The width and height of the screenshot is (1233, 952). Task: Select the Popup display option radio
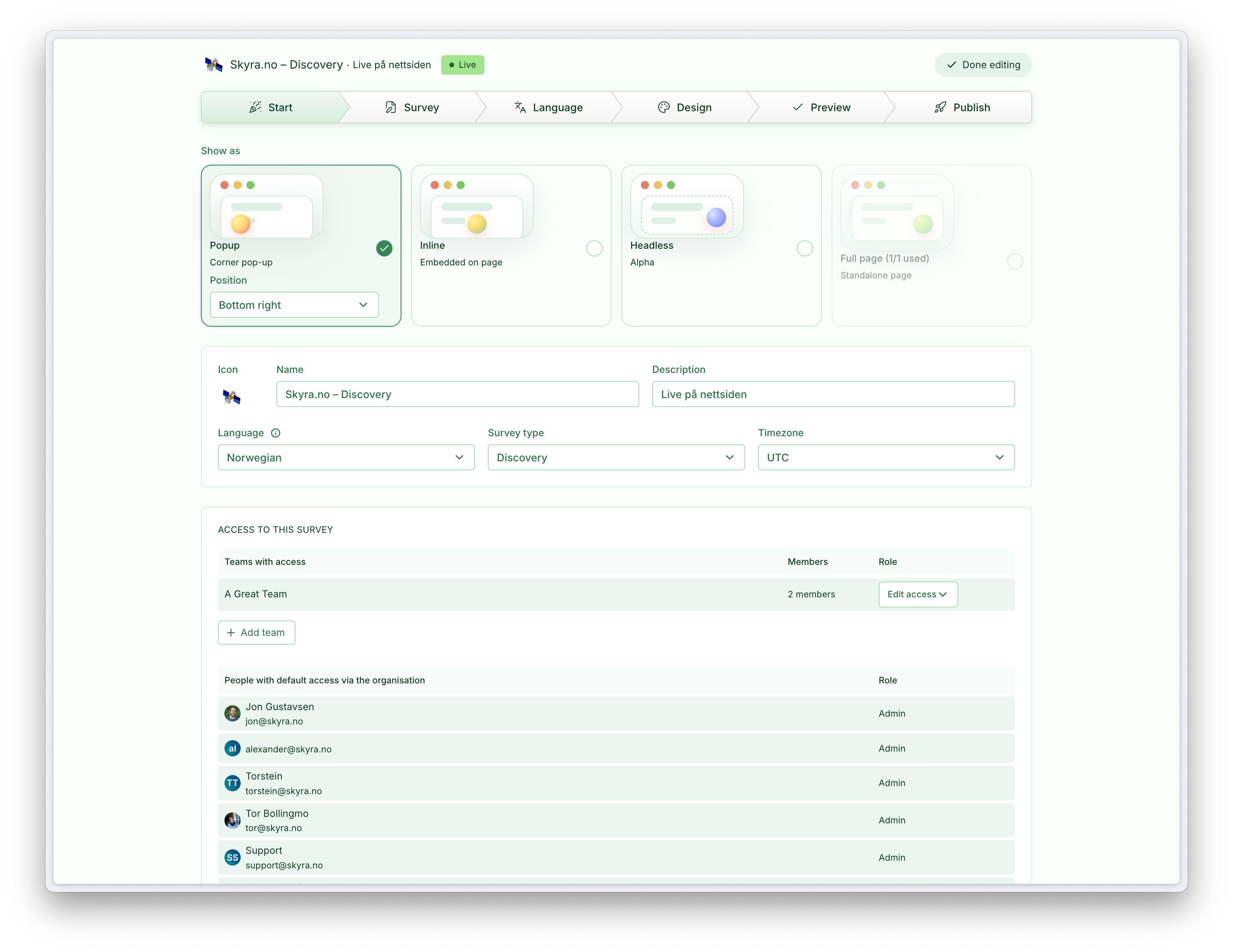point(384,248)
